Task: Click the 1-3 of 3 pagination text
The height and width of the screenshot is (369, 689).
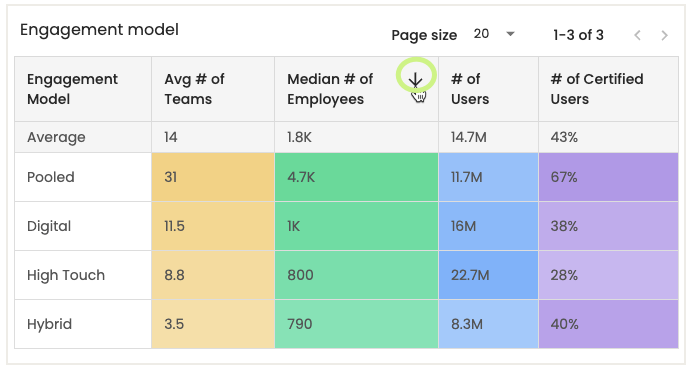Action: click(x=578, y=35)
